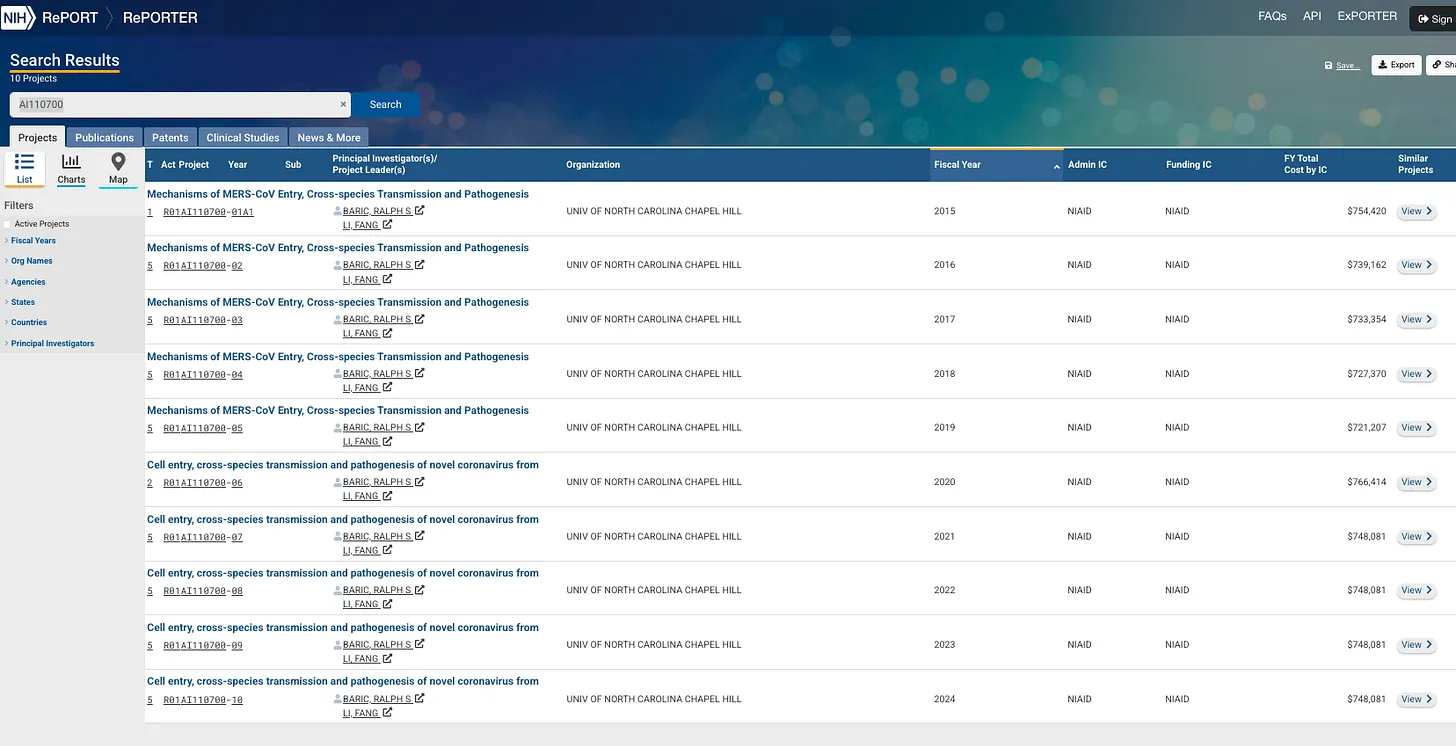The image size is (1456, 746).
Task: Sort by the Funding IC column header
Action: pyautogui.click(x=1188, y=165)
